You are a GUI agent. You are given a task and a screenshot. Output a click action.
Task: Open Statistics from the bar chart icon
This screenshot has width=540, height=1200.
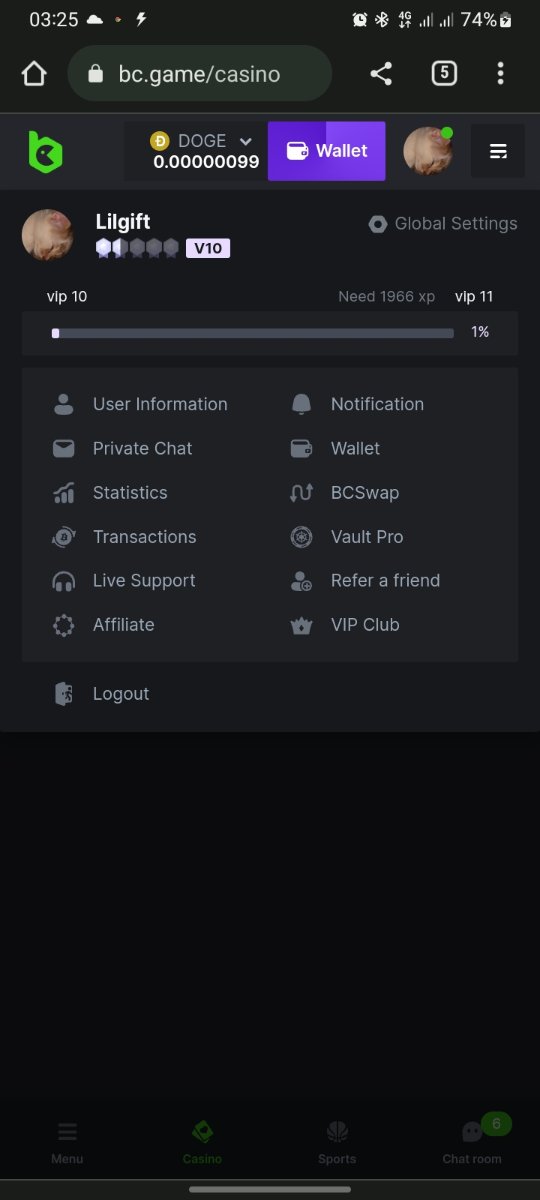pos(64,493)
